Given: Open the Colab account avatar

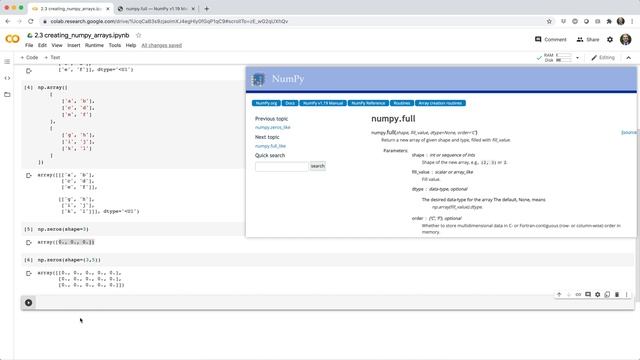Looking at the screenshot, I should click(625, 40).
